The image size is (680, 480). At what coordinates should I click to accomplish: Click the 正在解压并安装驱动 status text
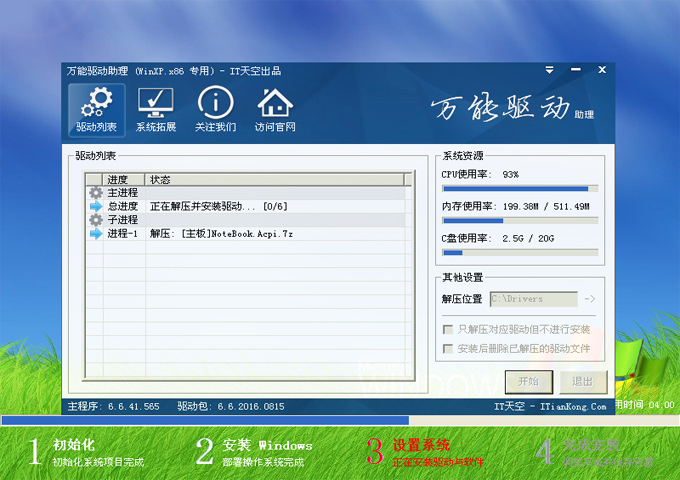[219, 206]
